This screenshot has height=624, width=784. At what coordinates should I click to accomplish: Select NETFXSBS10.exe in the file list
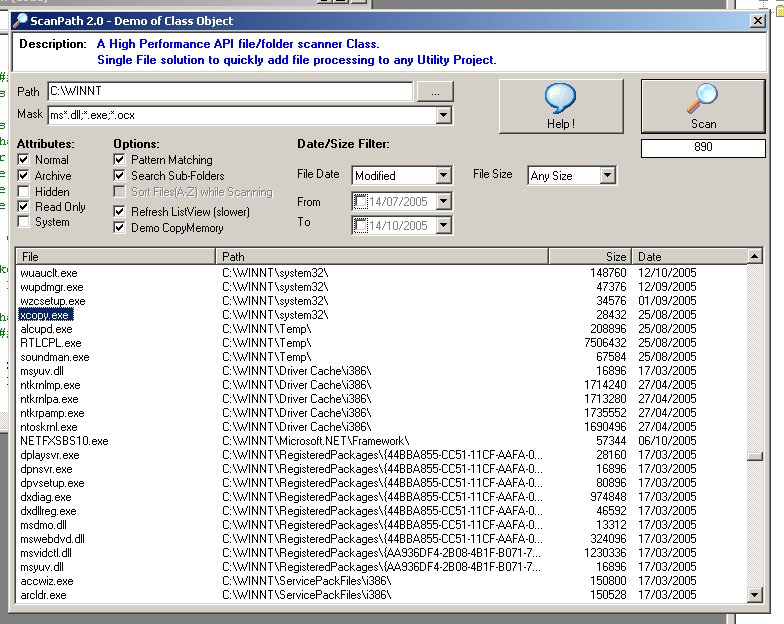tap(64, 441)
